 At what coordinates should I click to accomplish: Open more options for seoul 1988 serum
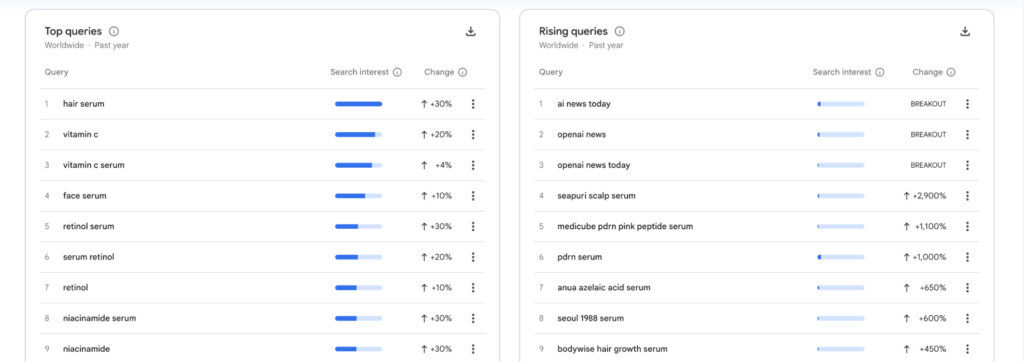967,318
